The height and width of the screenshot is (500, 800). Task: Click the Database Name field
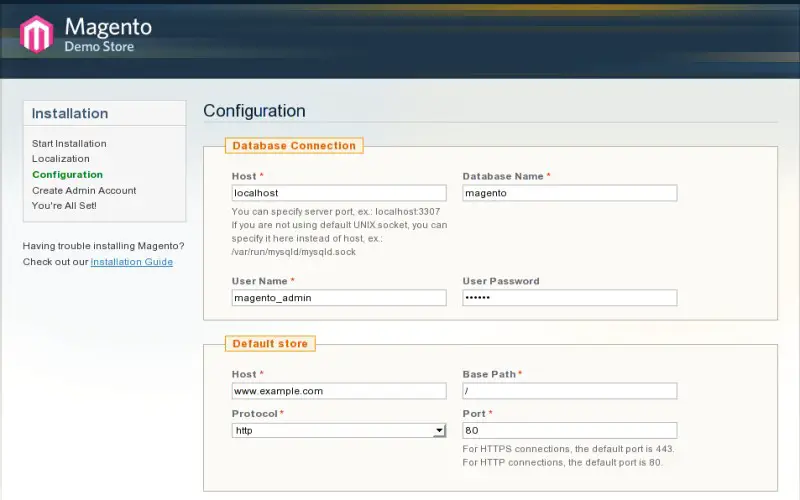[x=570, y=193]
